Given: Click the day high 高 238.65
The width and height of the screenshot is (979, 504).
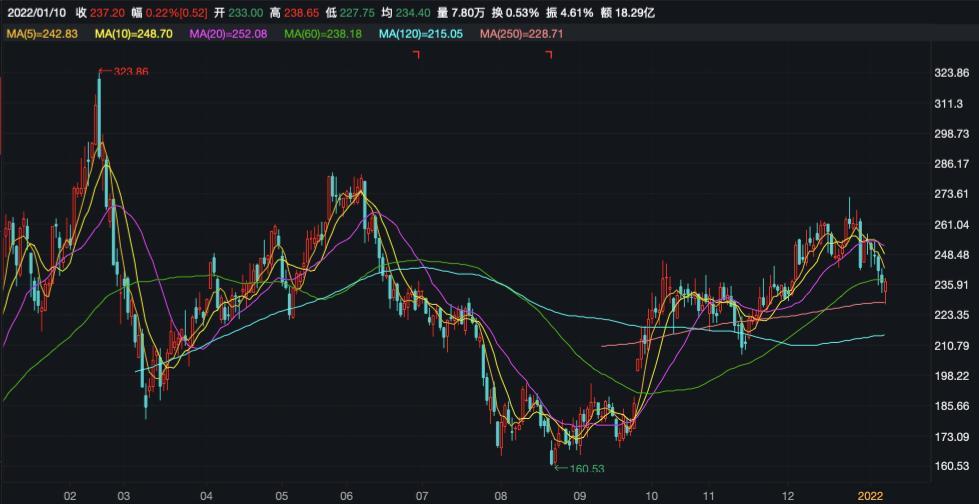Looking at the screenshot, I should click(293, 12).
